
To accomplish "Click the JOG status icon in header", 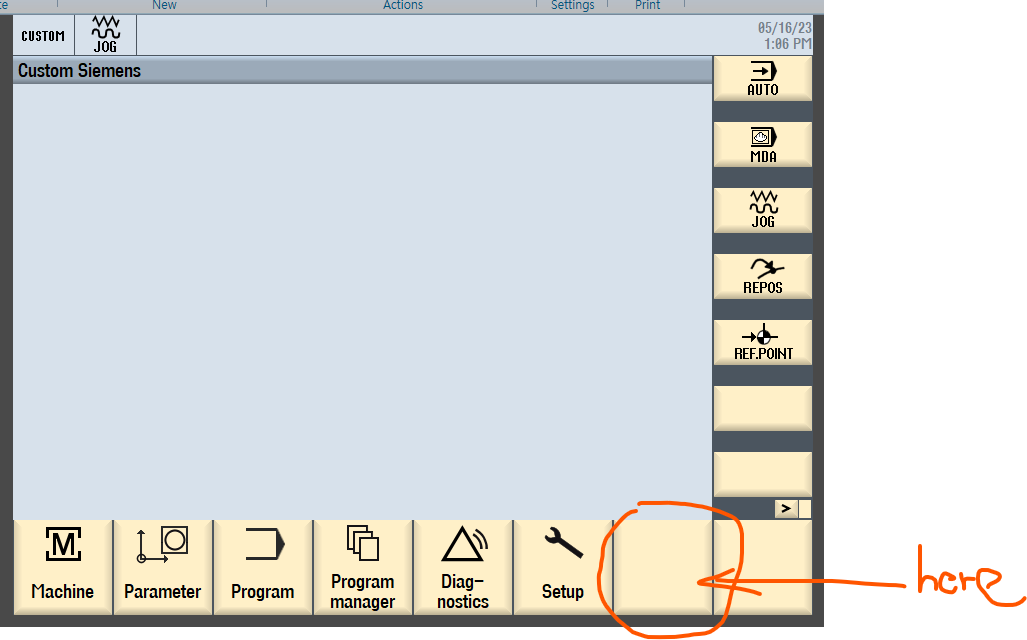I will point(105,35).
